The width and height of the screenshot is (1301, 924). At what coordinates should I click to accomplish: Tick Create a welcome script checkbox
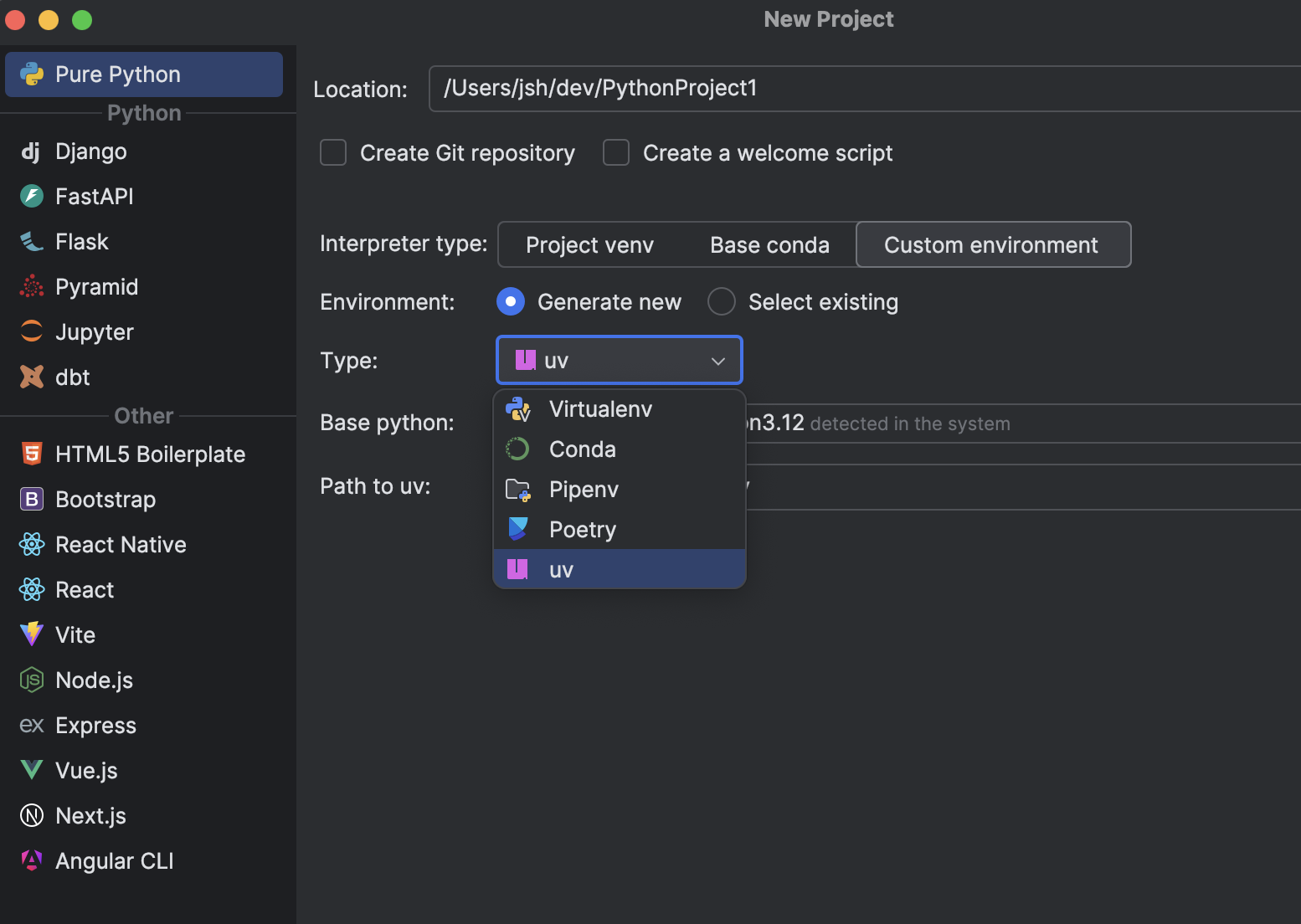(x=616, y=153)
